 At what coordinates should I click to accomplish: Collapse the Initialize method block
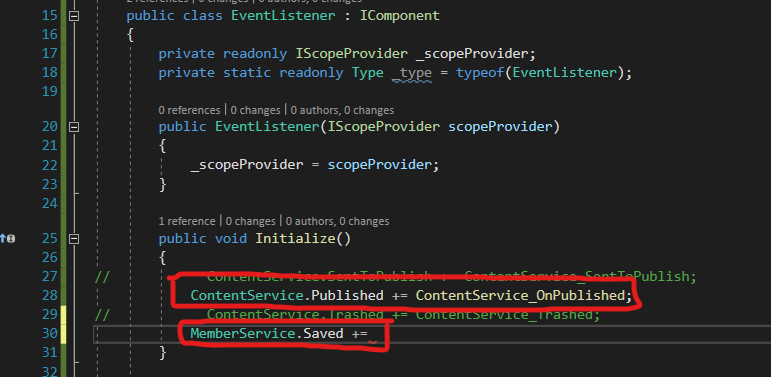click(x=74, y=239)
